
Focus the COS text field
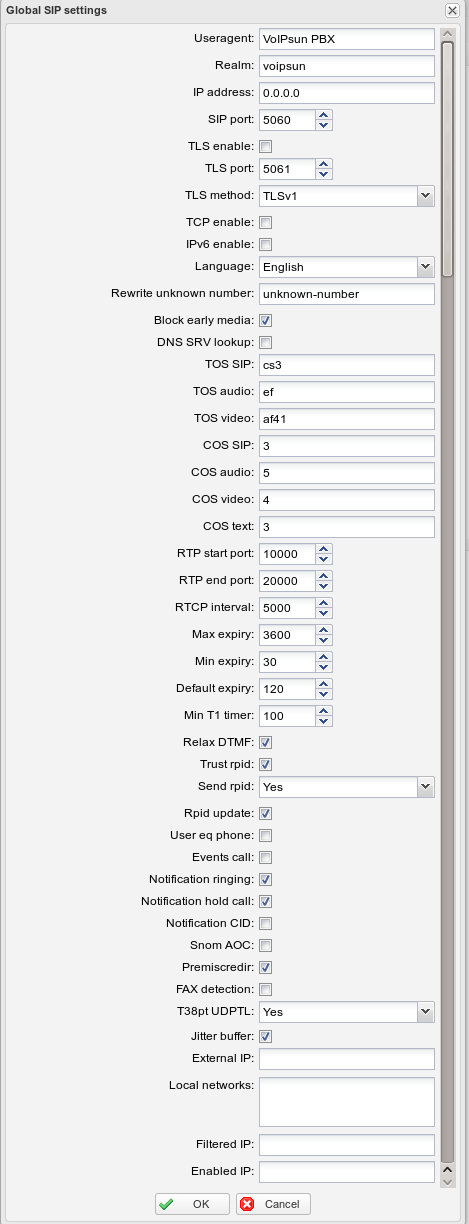pyautogui.click(x=346, y=527)
